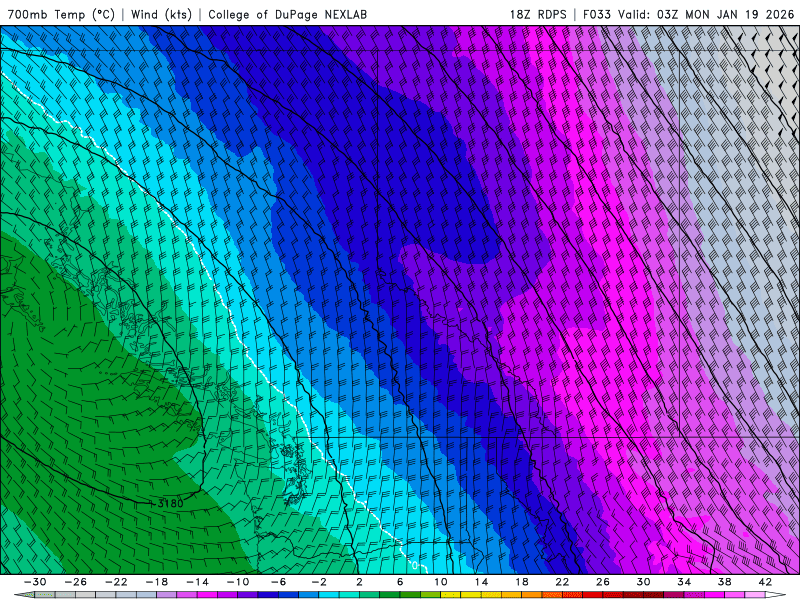Click the 'Wind (kts)' title text
Viewport: 800px width, 600px height.
coord(161,14)
